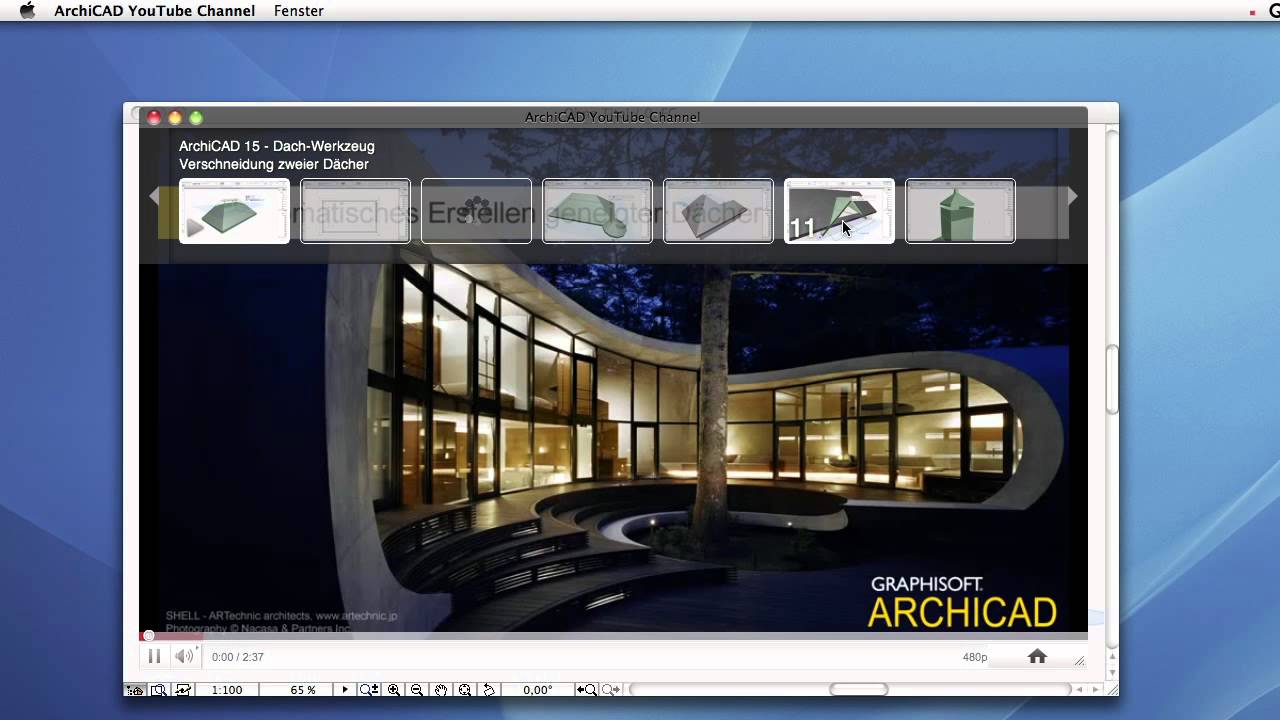Select the pan hand tool

click(x=441, y=690)
